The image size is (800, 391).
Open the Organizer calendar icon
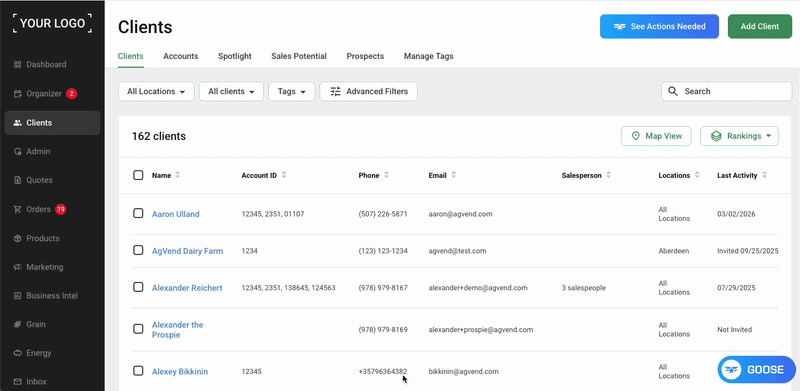click(x=17, y=94)
